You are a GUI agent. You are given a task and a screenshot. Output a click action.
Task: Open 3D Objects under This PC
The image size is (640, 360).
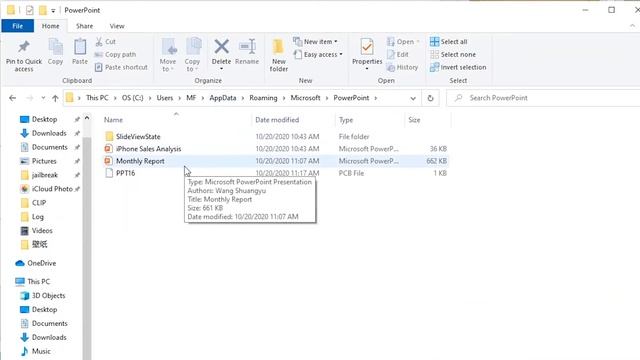48,296
